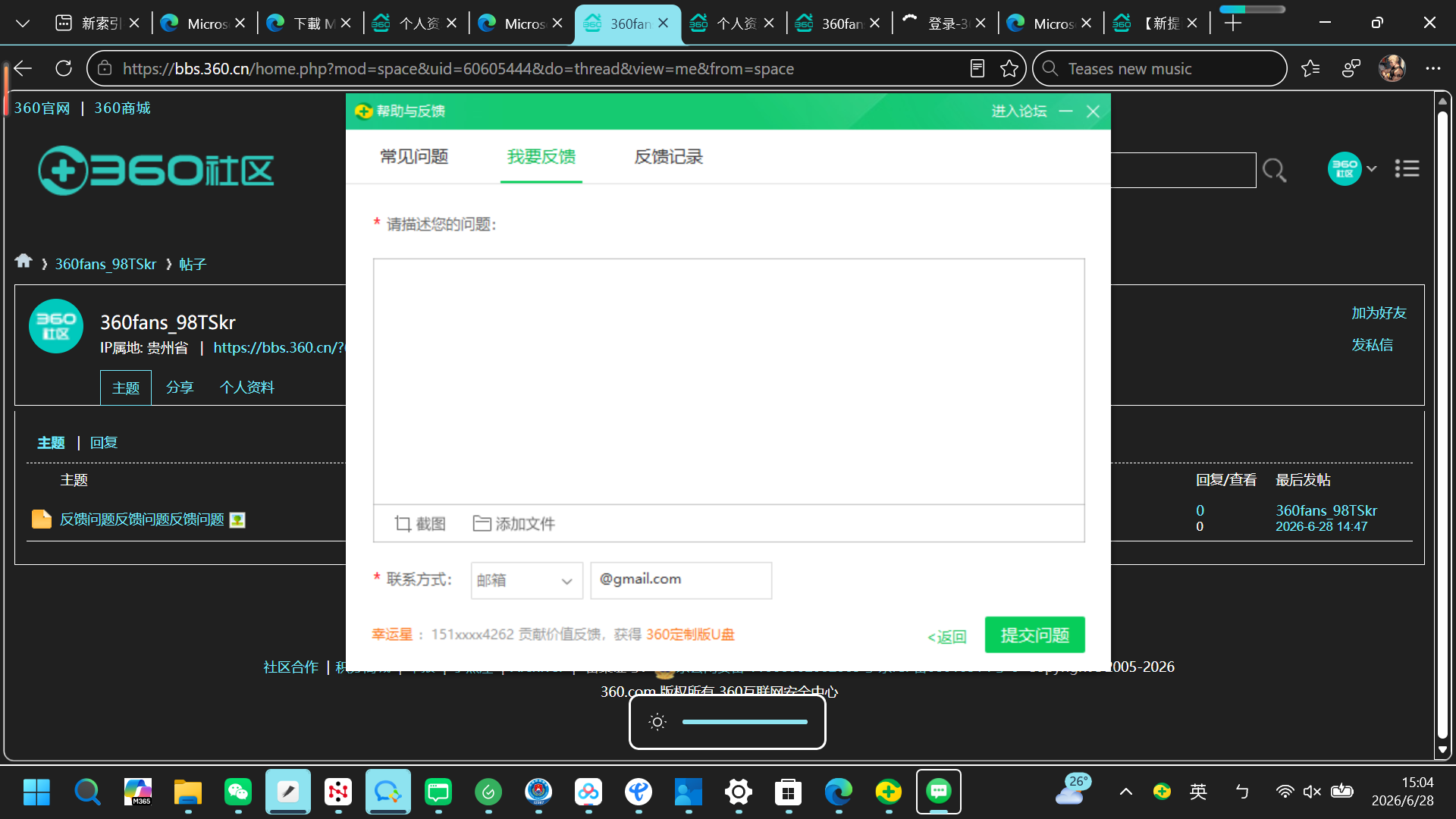Image resolution: width=1456 pixels, height=819 pixels.
Task: Click the browser address bar URL
Action: [458, 69]
